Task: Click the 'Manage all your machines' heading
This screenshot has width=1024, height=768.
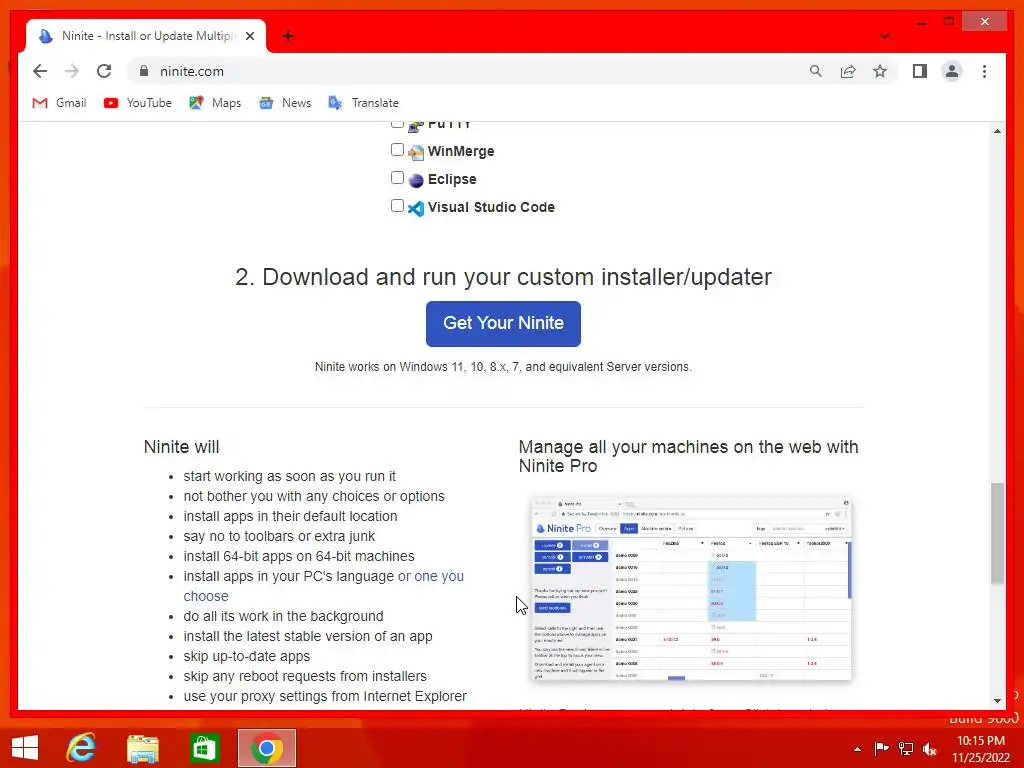Action: tap(688, 456)
